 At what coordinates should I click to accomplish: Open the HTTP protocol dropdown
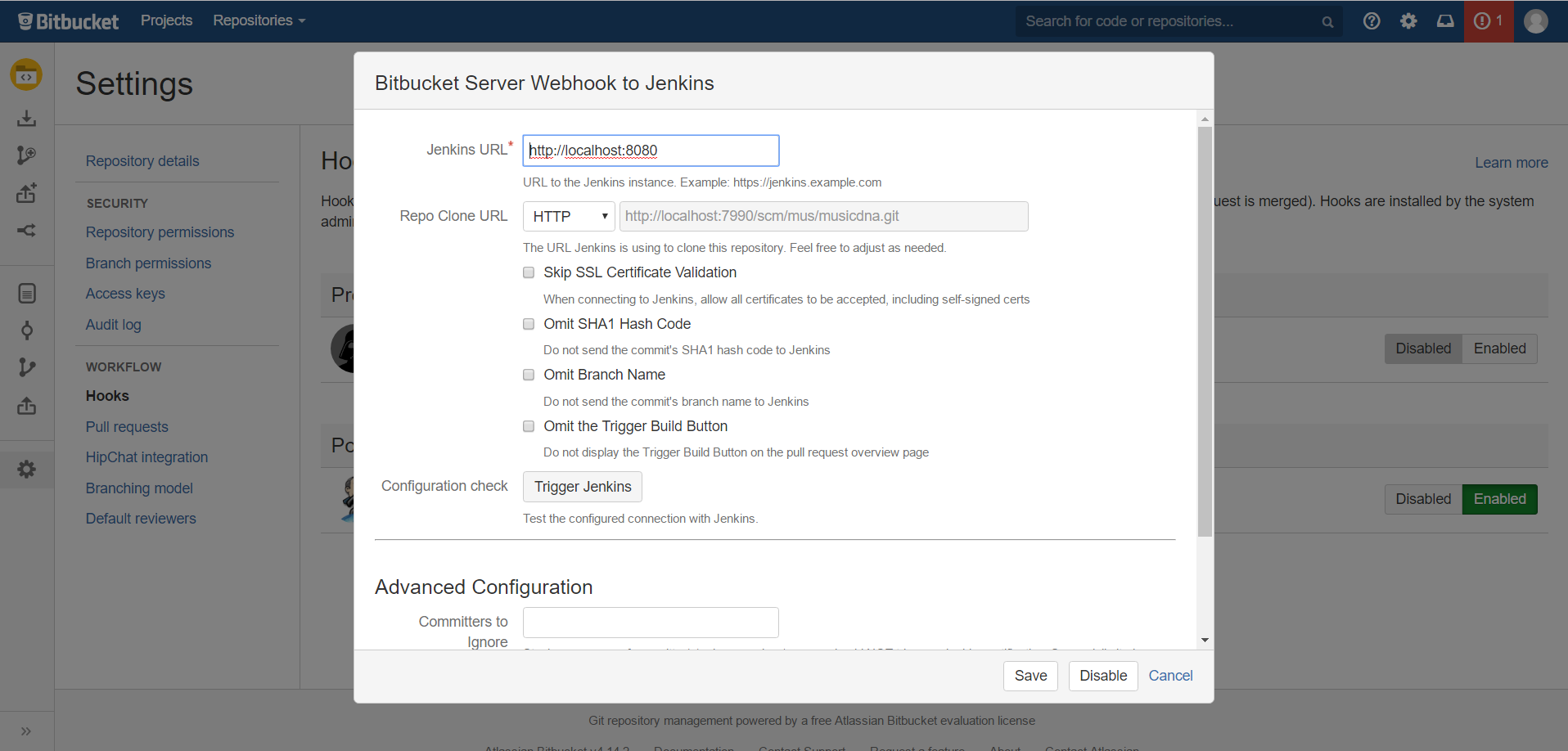(569, 217)
